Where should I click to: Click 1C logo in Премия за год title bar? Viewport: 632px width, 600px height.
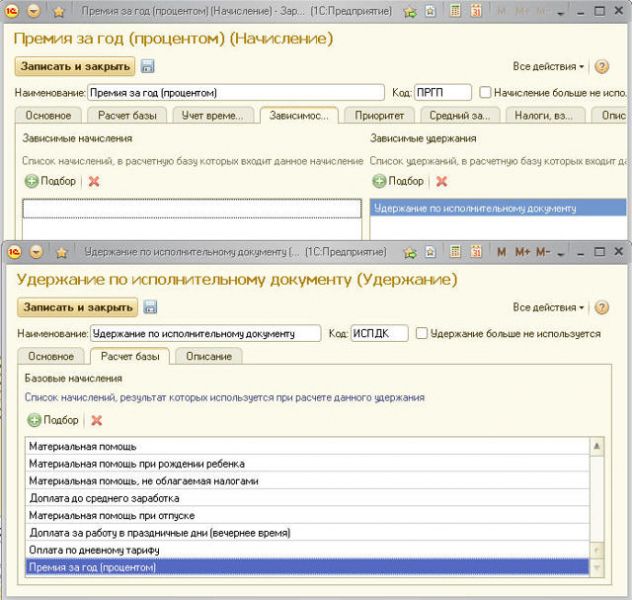[x=12, y=11]
